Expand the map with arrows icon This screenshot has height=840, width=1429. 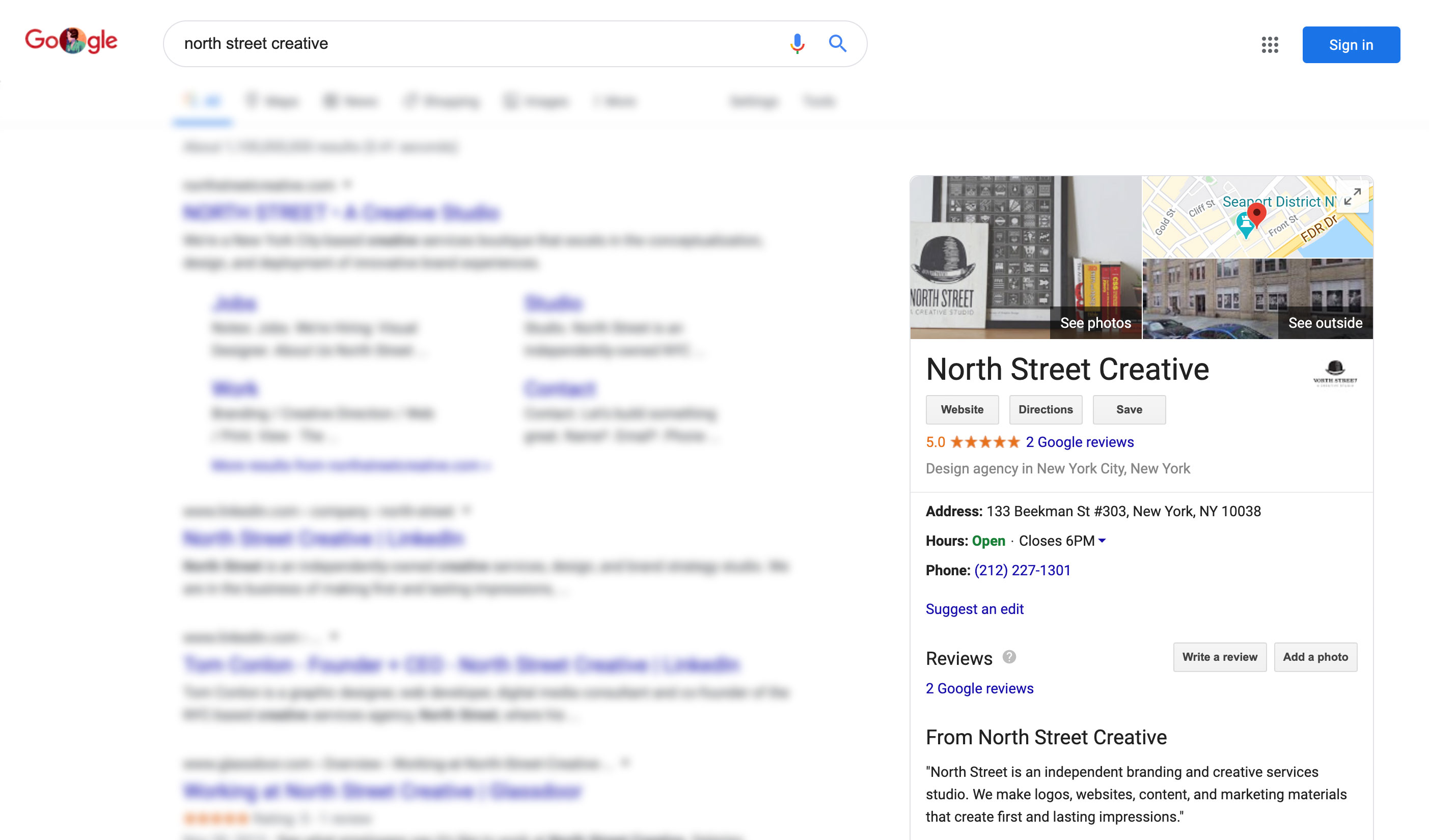pos(1353,196)
